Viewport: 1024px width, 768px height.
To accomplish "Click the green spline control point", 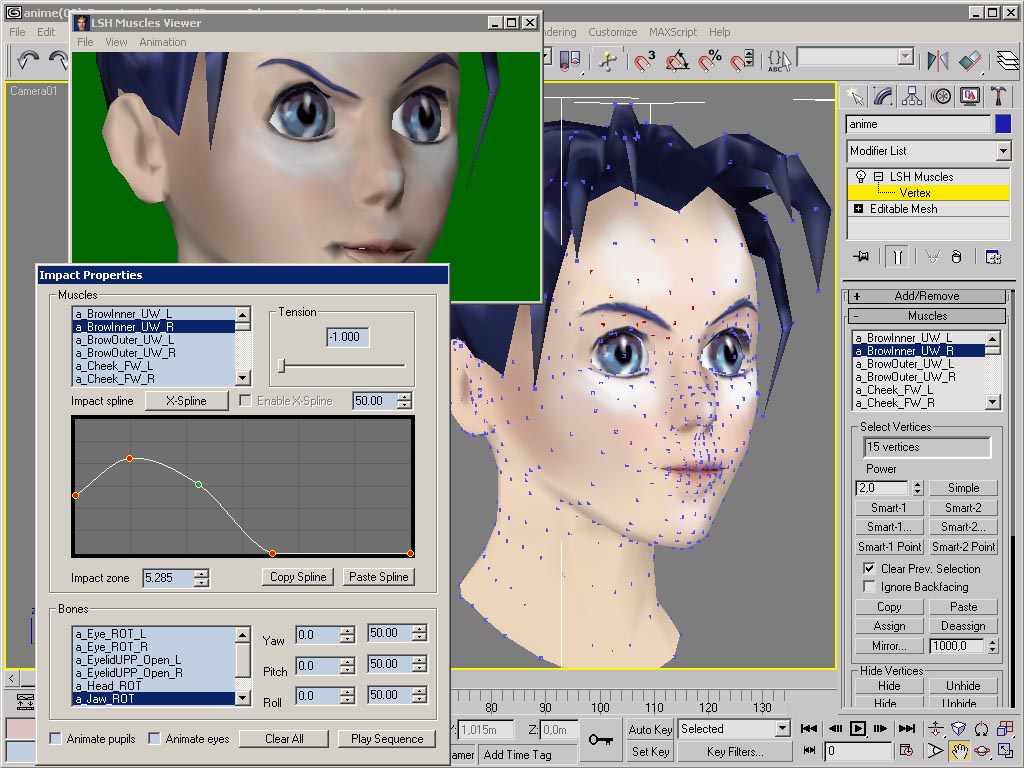I will [199, 485].
